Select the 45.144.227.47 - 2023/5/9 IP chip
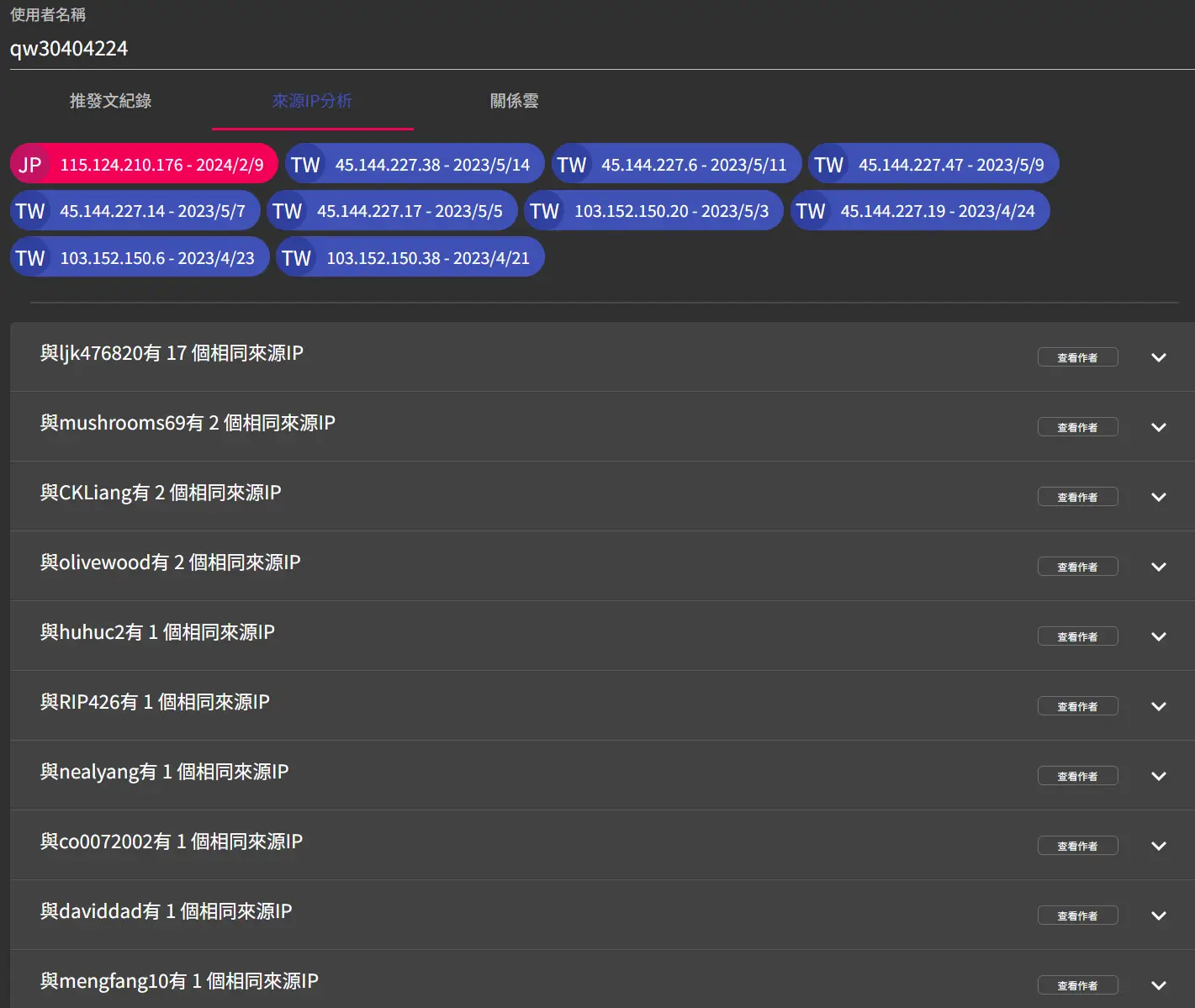This screenshot has height=1008, width=1195. click(950, 165)
